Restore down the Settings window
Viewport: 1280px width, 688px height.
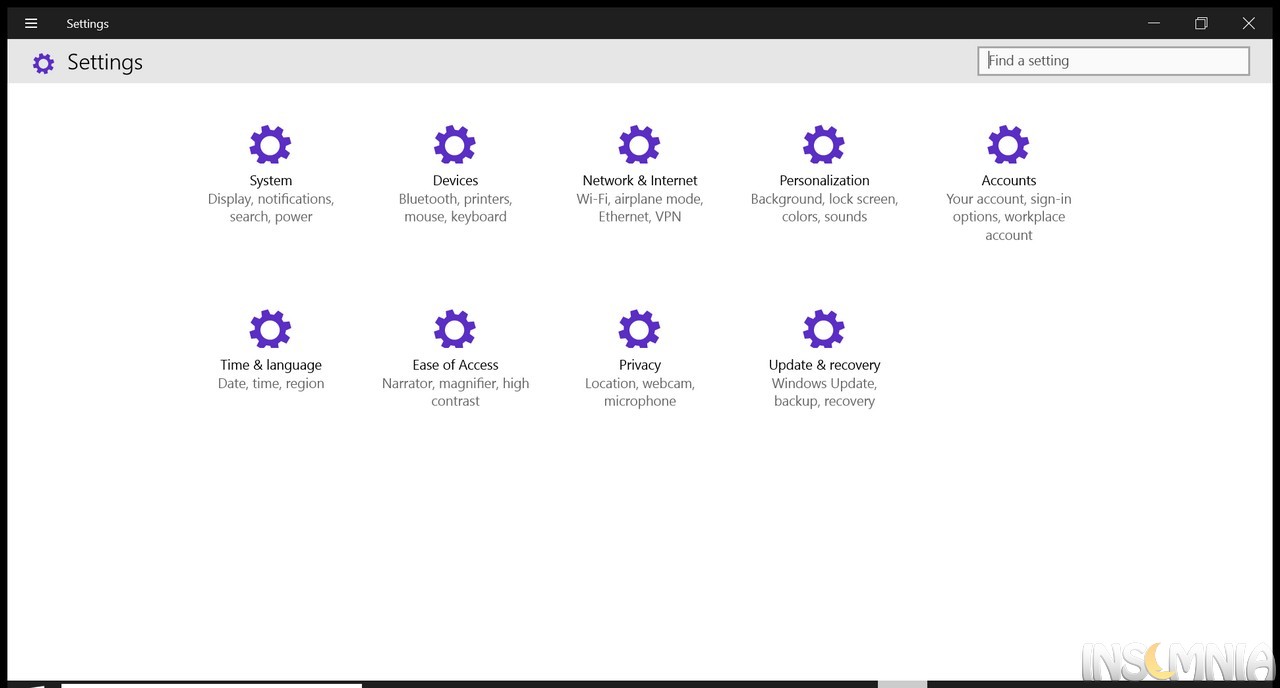pyautogui.click(x=1201, y=23)
